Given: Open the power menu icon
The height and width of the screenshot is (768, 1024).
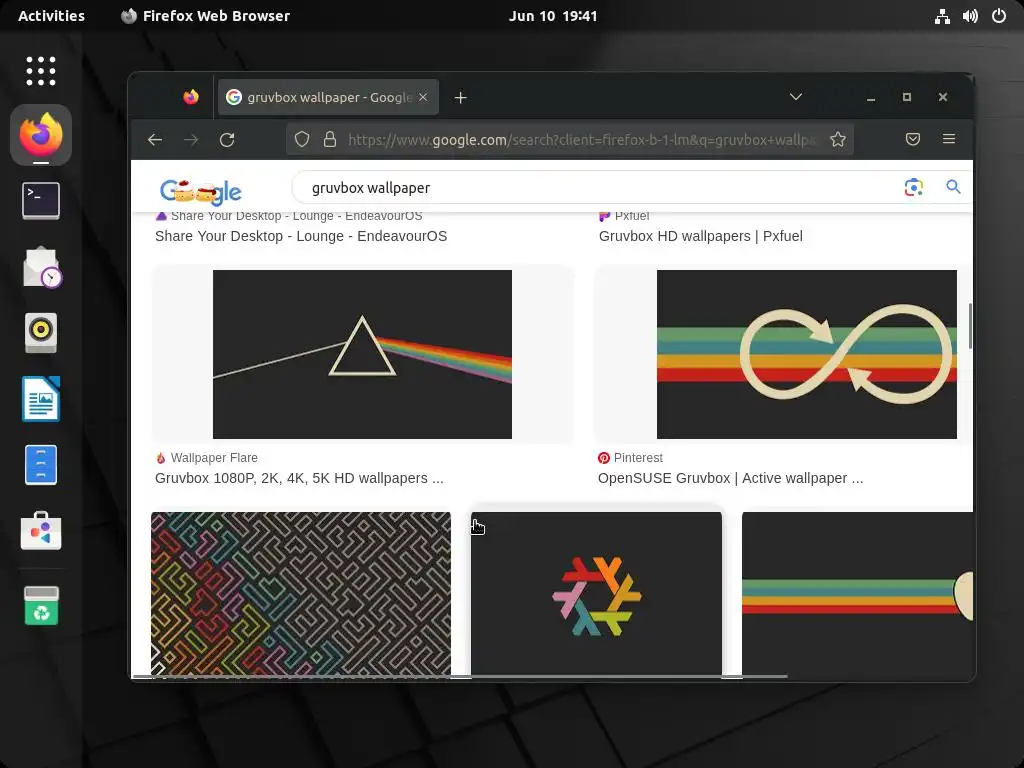Looking at the screenshot, I should (999, 16).
